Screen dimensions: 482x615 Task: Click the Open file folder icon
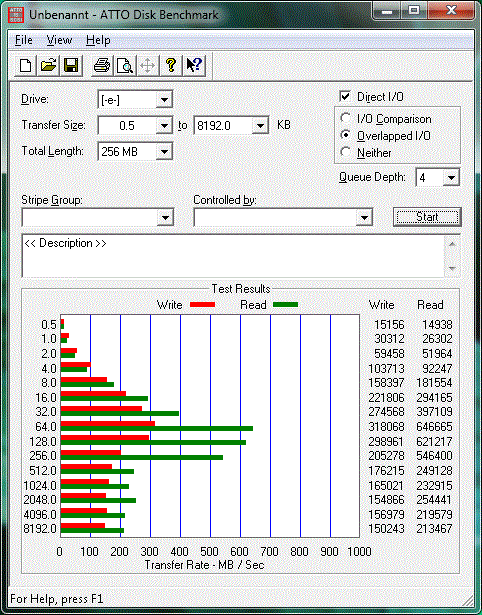click(x=48, y=65)
